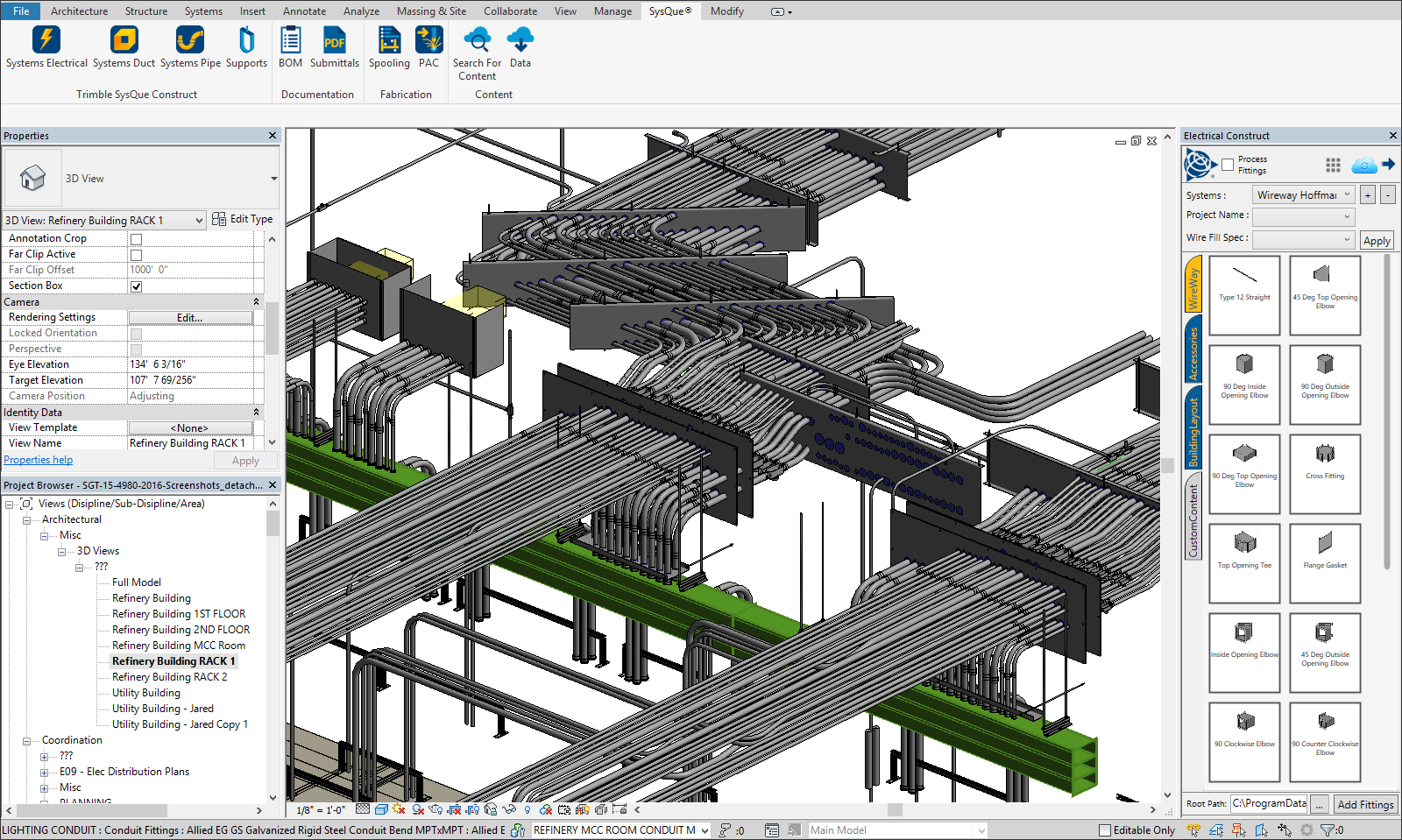Launch the Spooling tool
The height and width of the screenshot is (840, 1402).
tap(389, 47)
